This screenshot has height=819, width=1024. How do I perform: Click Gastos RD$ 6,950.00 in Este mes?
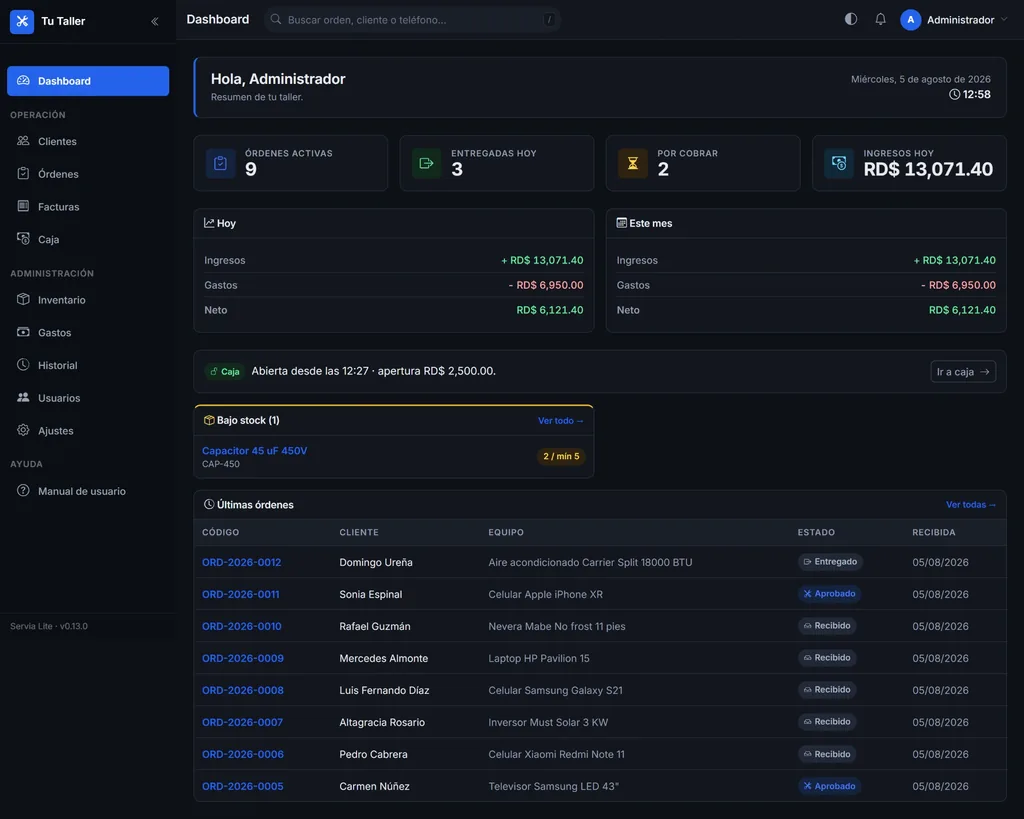tap(958, 285)
